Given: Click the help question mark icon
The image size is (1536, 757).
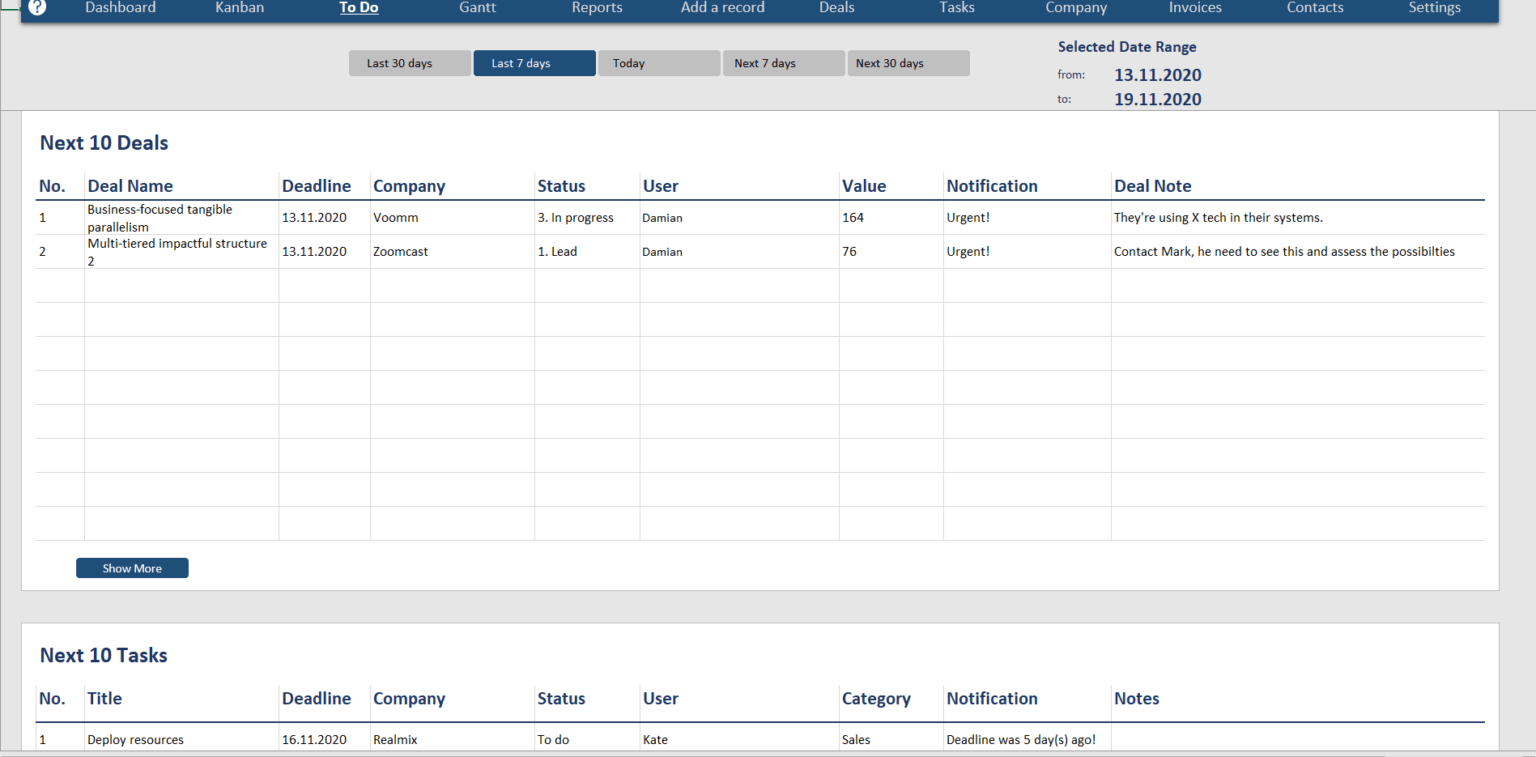Looking at the screenshot, I should click(x=37, y=8).
